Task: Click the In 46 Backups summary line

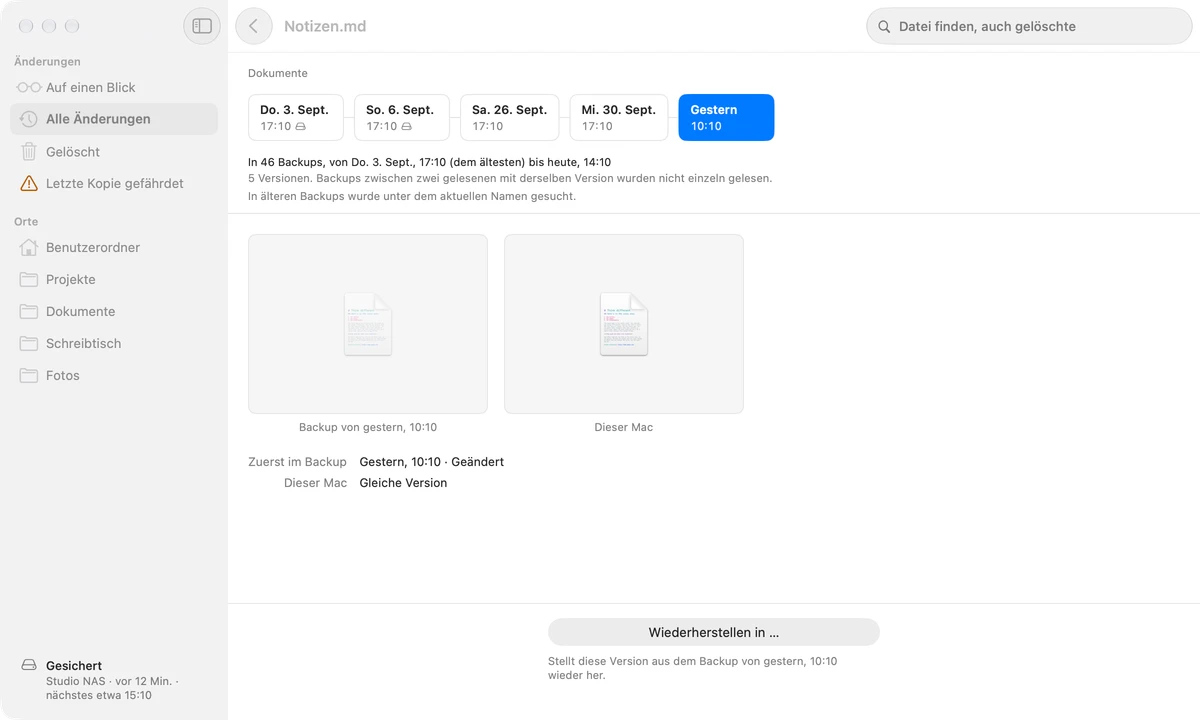Action: (x=430, y=162)
